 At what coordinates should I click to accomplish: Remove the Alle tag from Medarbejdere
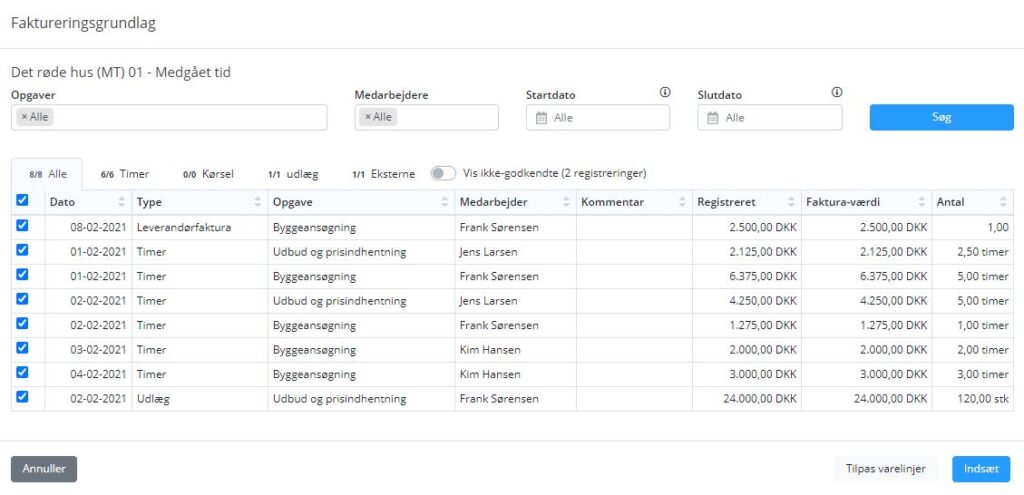click(368, 117)
